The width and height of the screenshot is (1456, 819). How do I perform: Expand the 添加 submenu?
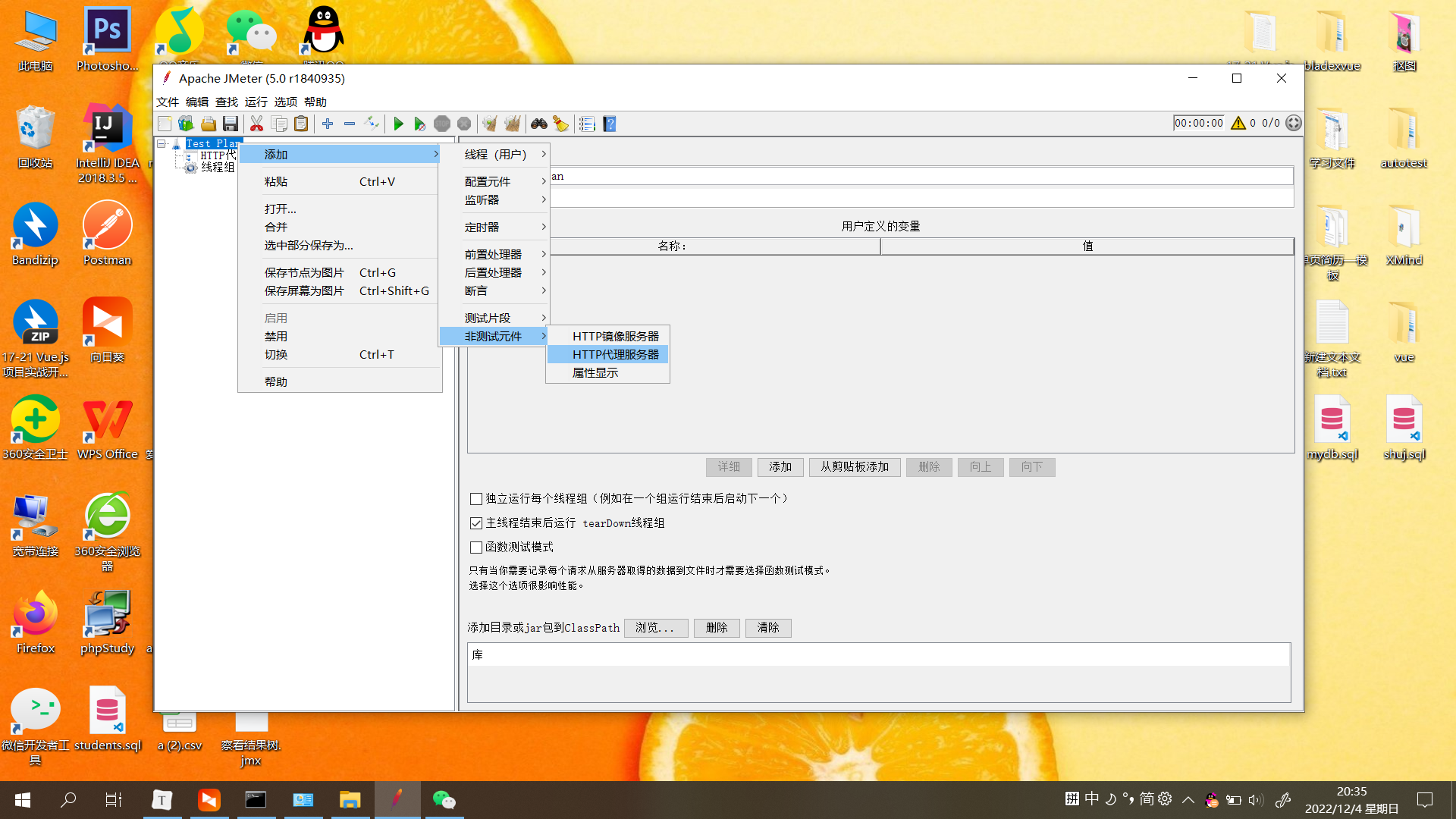(x=340, y=154)
